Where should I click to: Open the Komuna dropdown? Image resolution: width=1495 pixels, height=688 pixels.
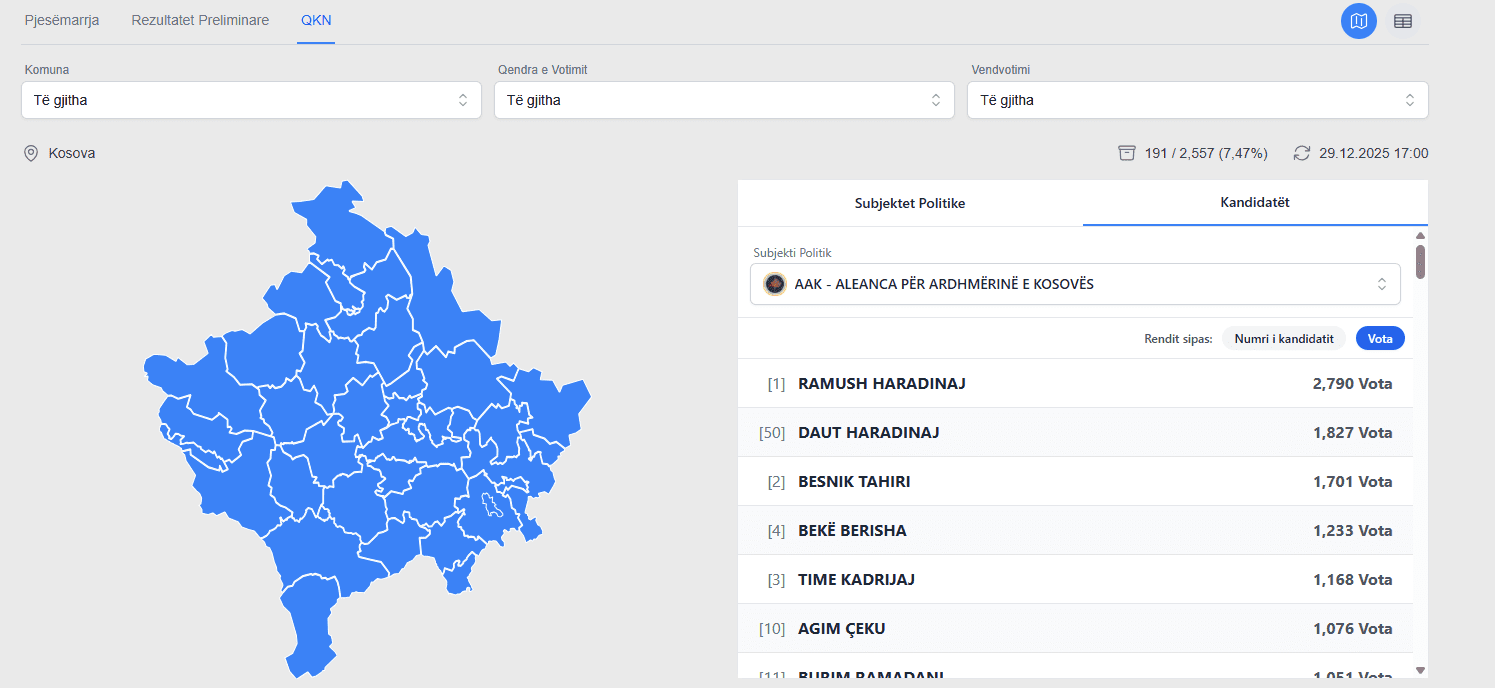pos(251,100)
